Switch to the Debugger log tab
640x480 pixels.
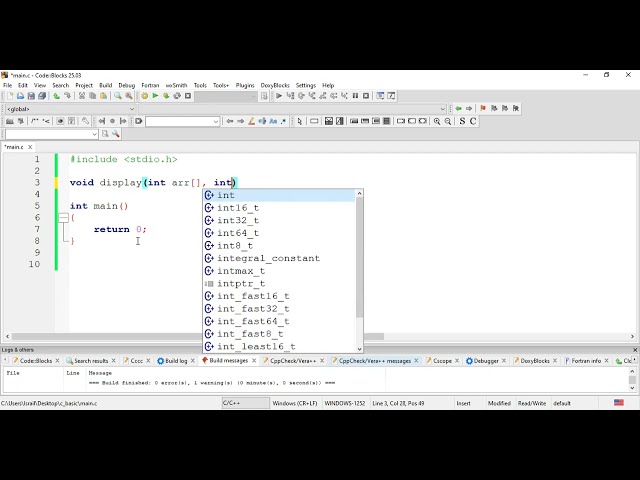click(x=486, y=361)
